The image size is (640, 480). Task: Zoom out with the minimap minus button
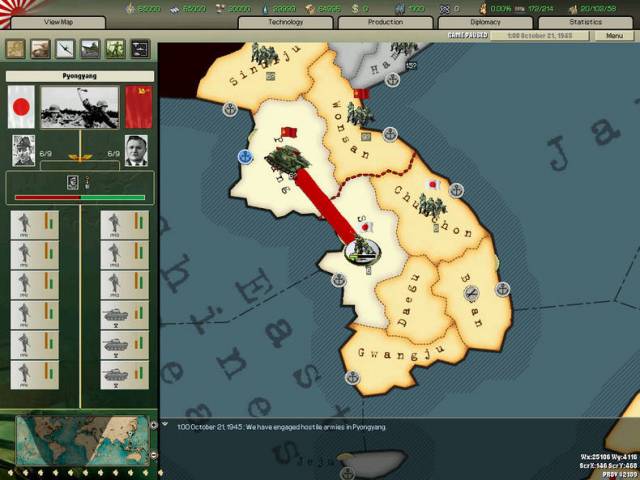154,456
